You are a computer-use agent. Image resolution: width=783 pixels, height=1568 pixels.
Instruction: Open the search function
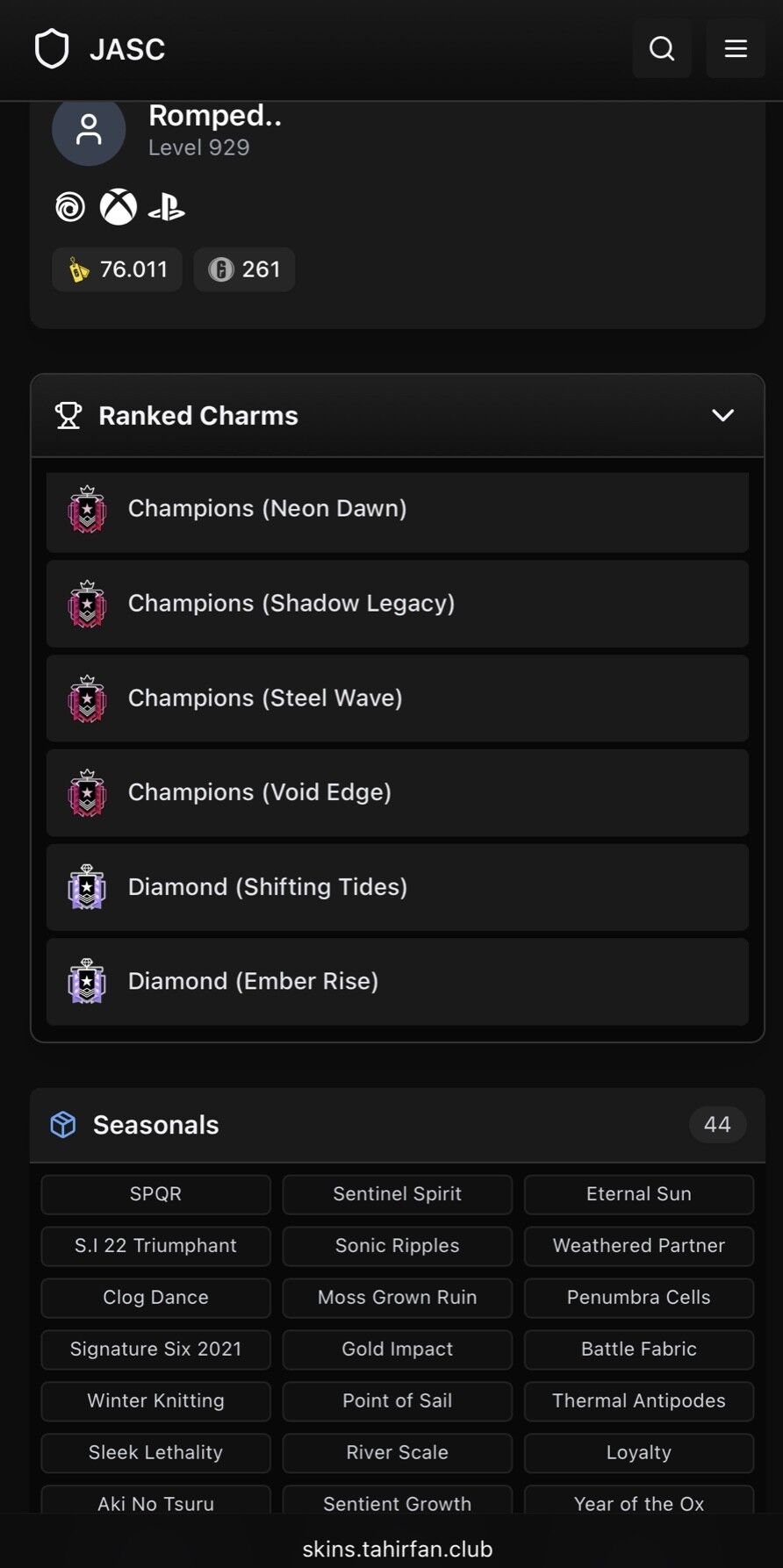coord(662,48)
